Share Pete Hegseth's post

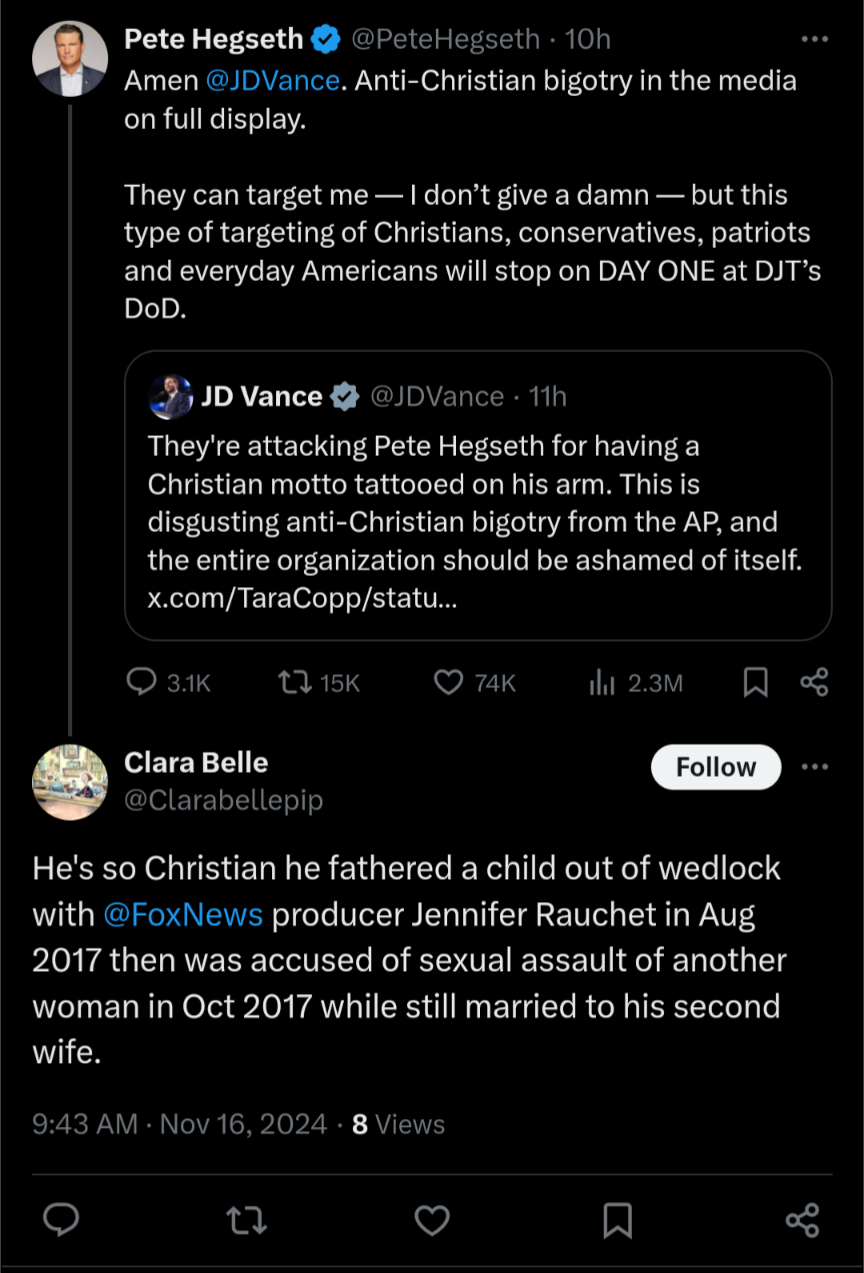(814, 682)
